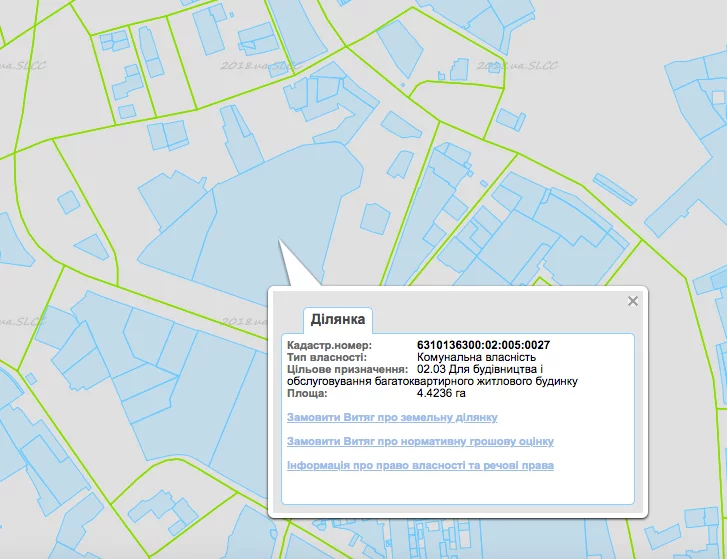Click the 4.4236 га area value
Image resolution: width=727 pixels, height=559 pixels.
point(441,394)
